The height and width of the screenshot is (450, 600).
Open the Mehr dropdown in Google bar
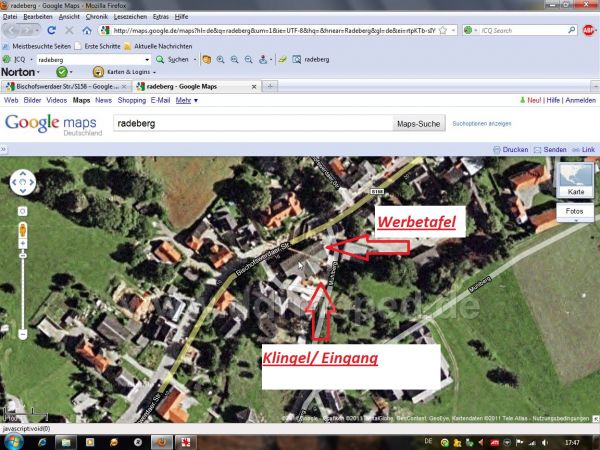coord(186,101)
